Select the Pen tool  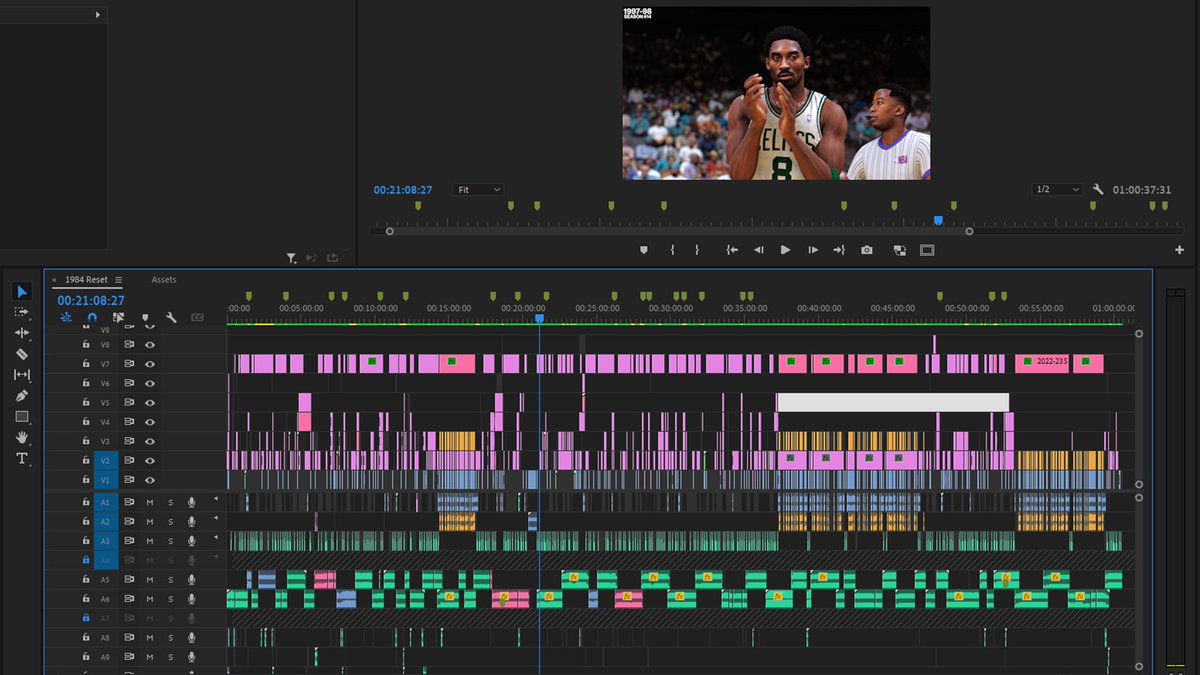tap(22, 396)
